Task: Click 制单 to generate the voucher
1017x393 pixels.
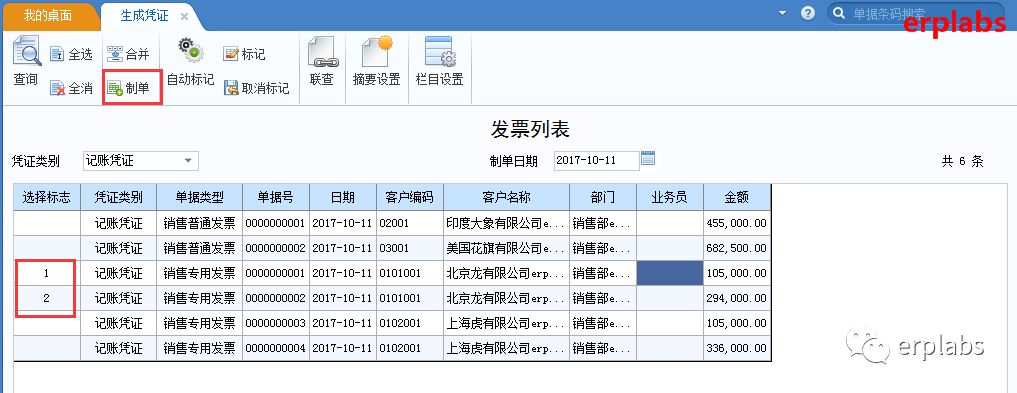Action: pos(128,88)
